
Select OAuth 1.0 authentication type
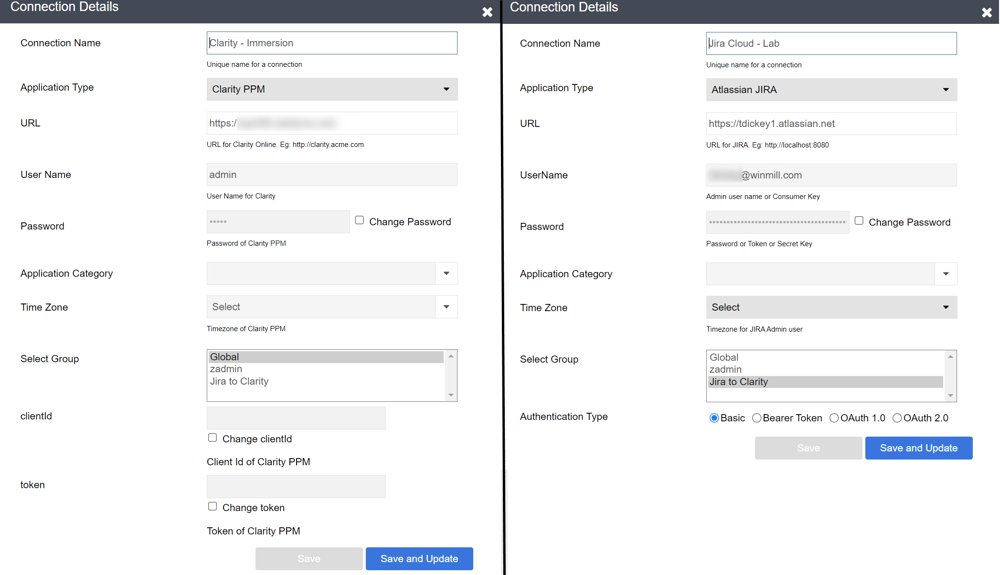834,418
